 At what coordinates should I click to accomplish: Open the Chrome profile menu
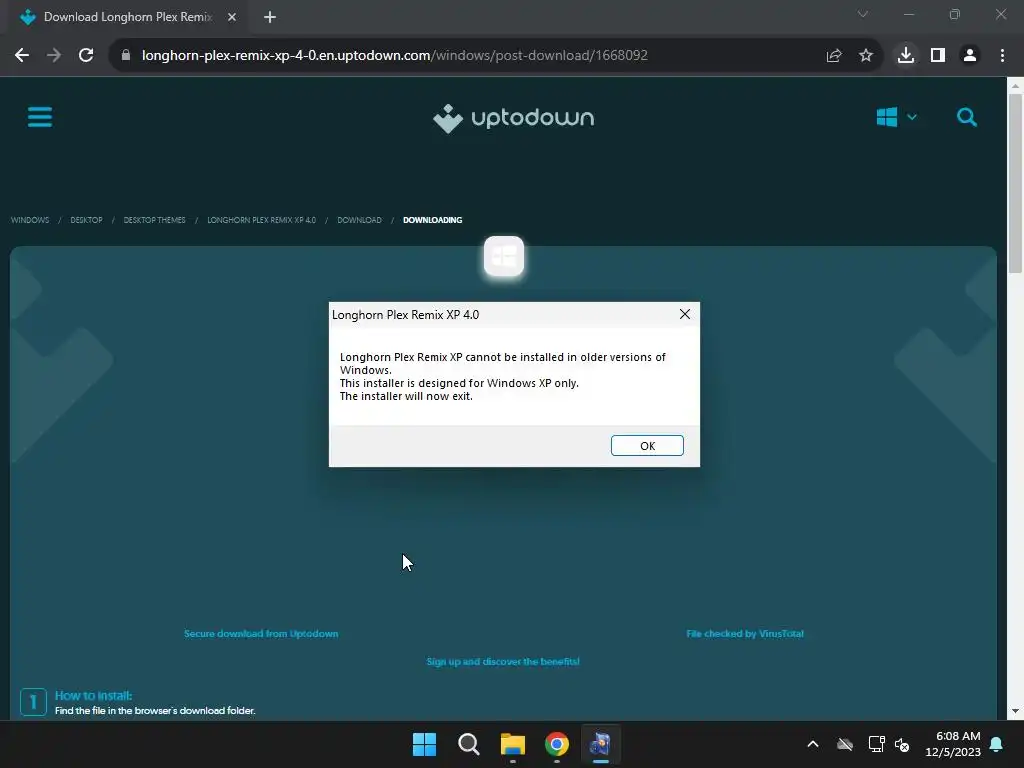[x=970, y=56]
